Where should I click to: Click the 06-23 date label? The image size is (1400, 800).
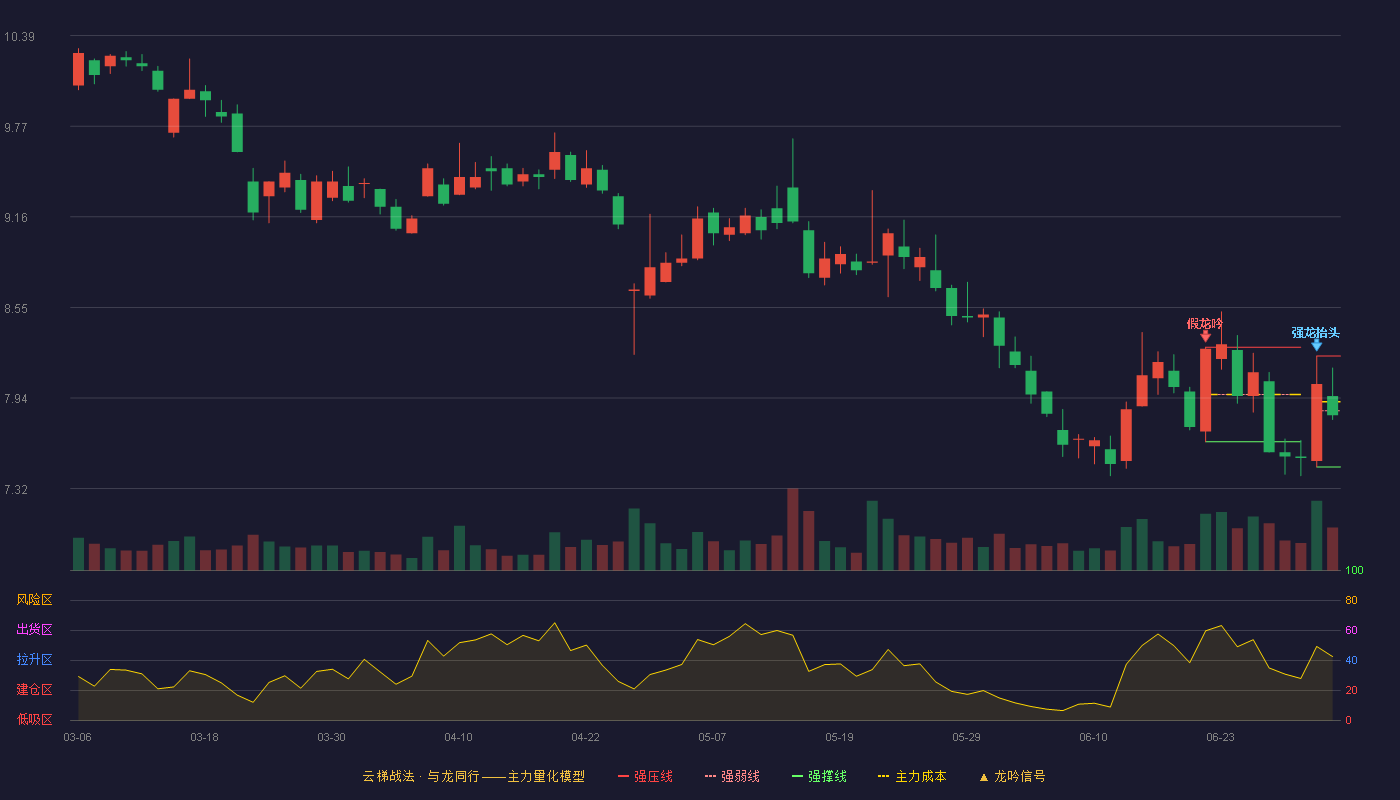click(1220, 737)
